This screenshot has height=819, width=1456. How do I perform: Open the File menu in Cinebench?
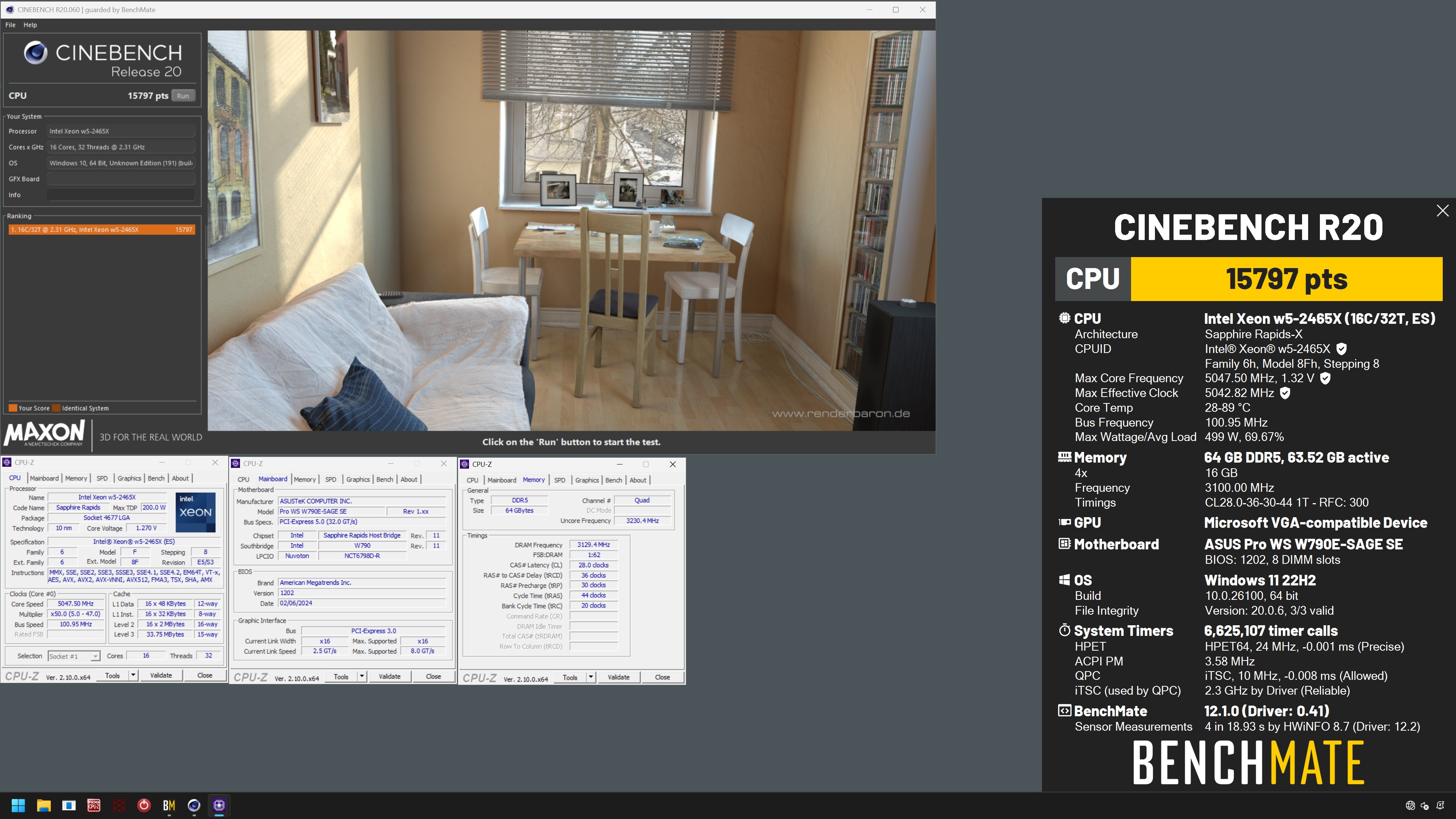tap(10, 25)
